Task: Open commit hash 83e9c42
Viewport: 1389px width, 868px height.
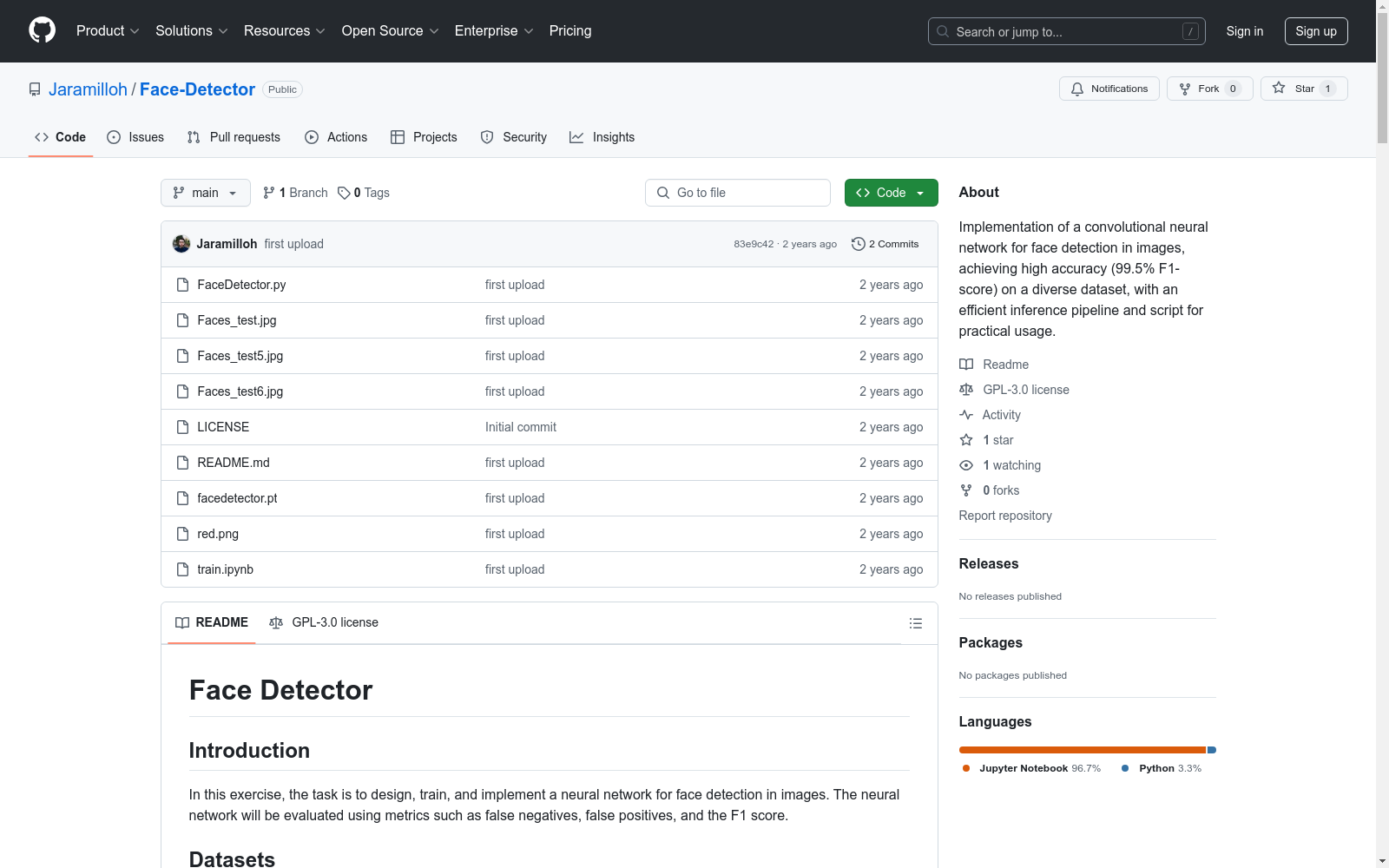Action: 754,244
